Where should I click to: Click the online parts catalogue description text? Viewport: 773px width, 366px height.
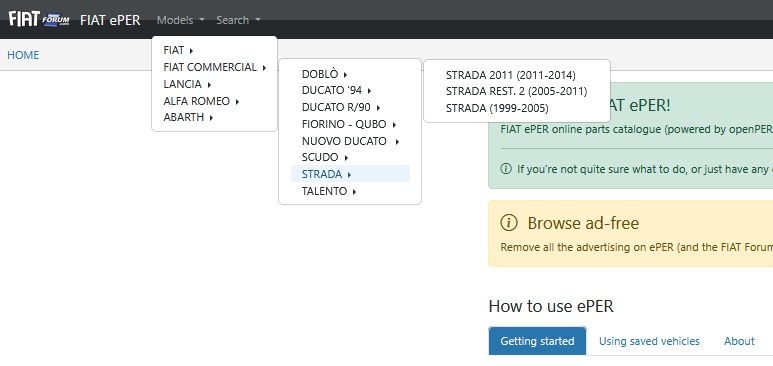pos(636,129)
